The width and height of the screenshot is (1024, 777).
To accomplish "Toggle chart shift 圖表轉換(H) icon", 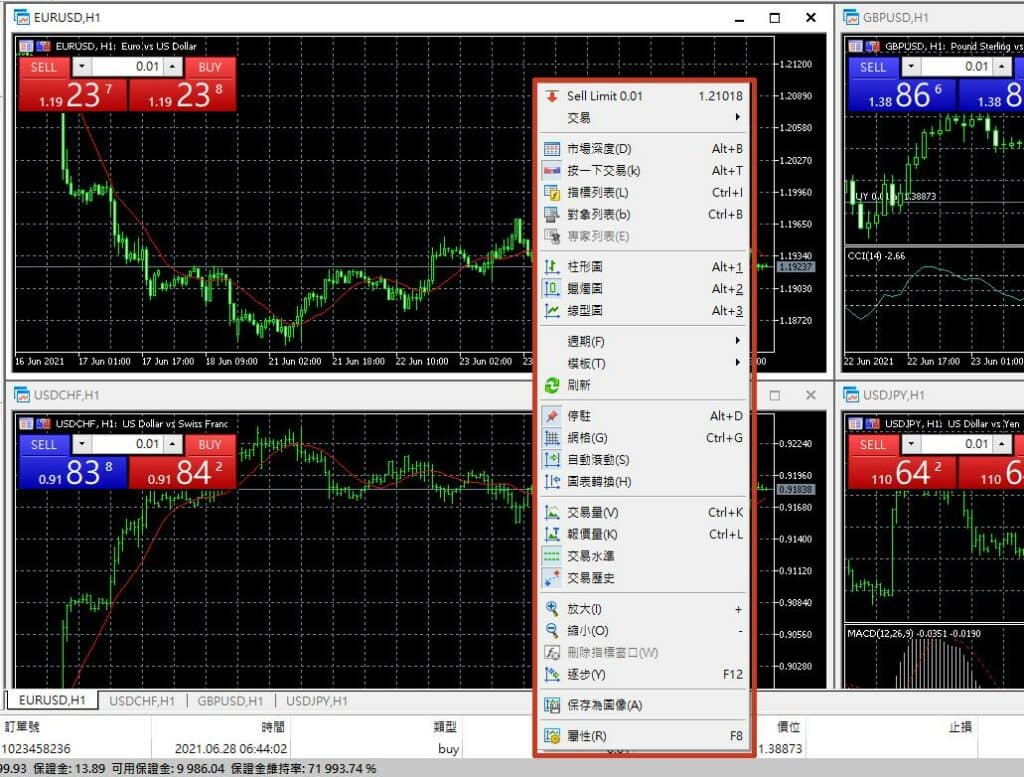I will pyautogui.click(x=552, y=482).
